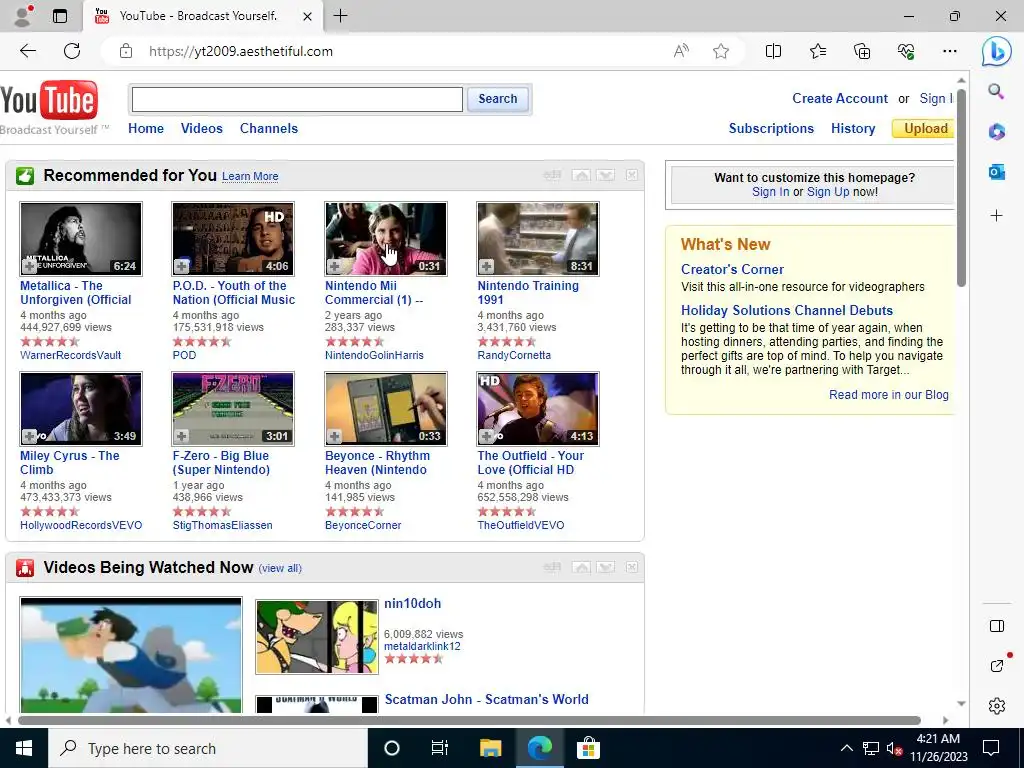The image size is (1024, 768).
Task: Click the Search button
Action: (x=498, y=99)
